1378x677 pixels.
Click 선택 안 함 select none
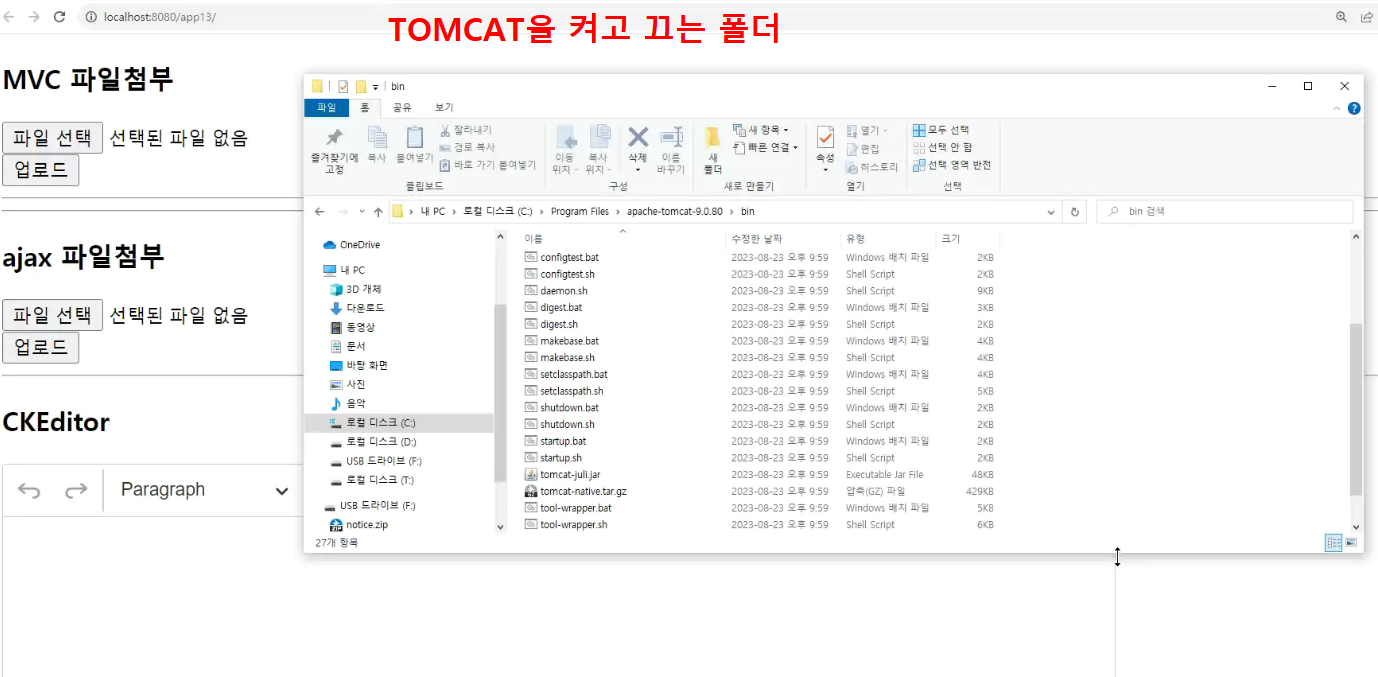coord(942,147)
